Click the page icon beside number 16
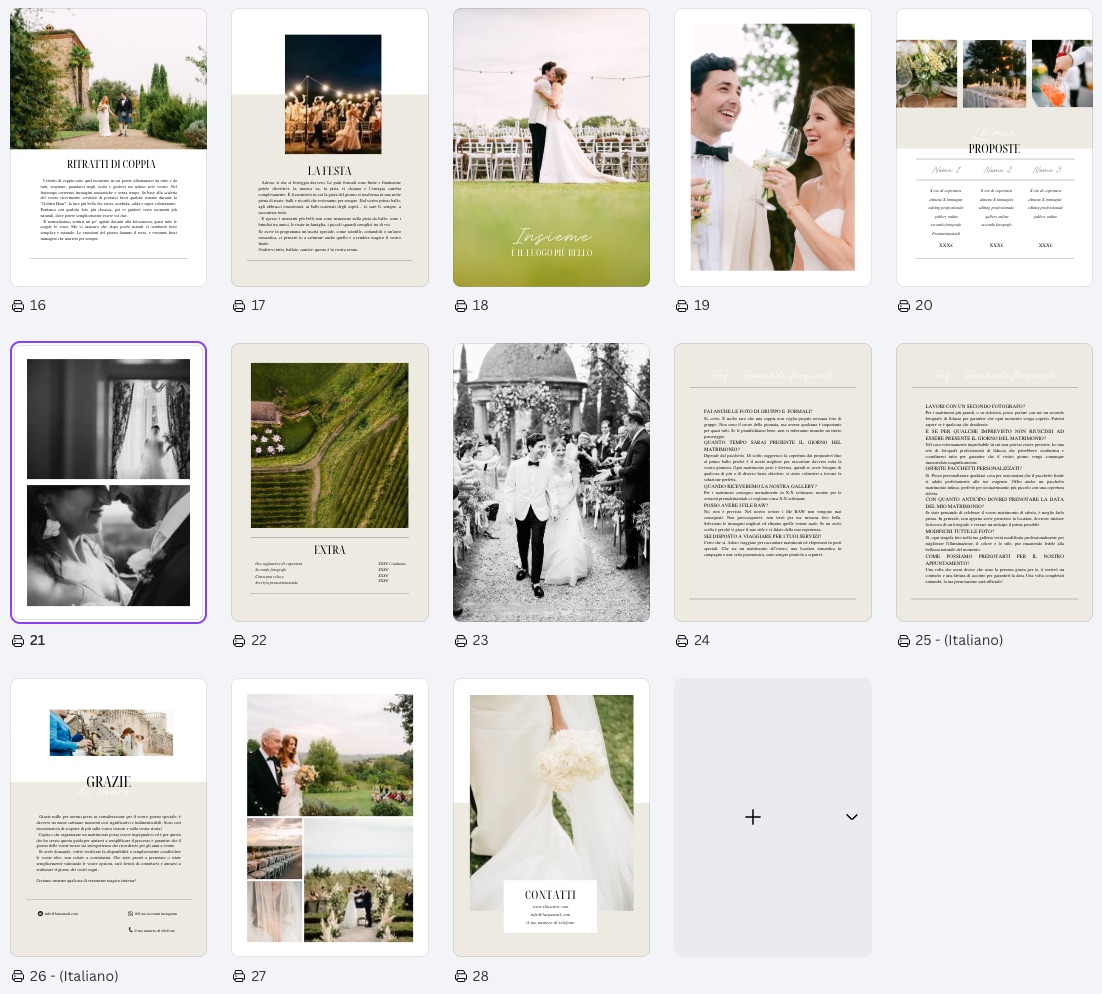 18,306
